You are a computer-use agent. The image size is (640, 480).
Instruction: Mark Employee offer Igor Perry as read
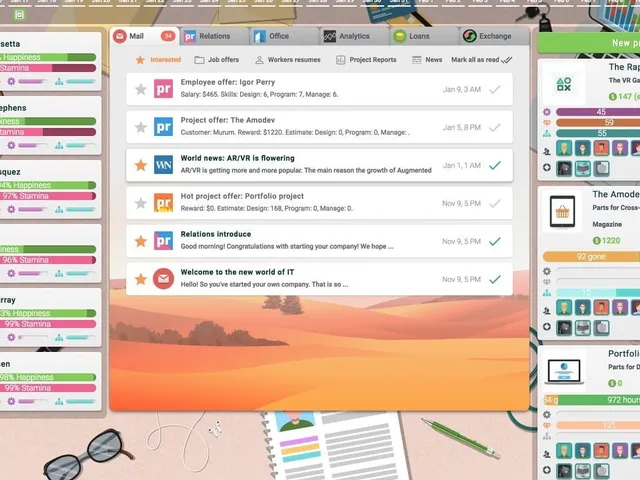pyautogui.click(x=495, y=89)
